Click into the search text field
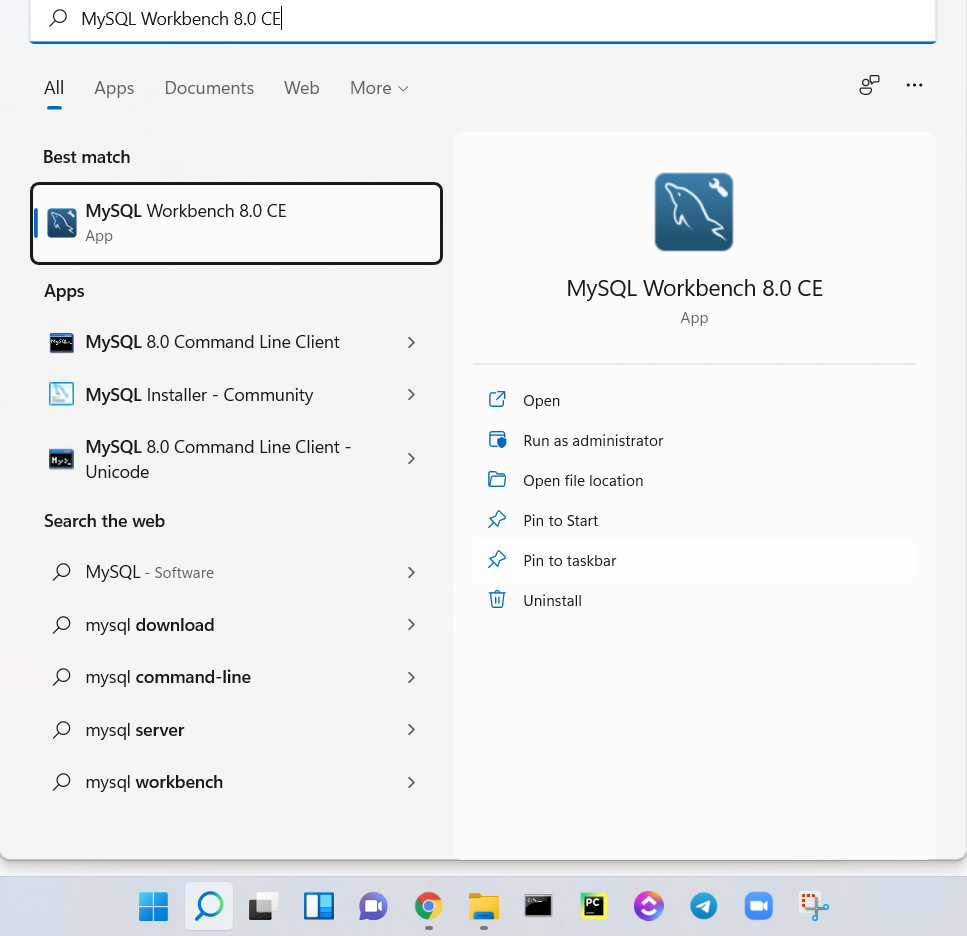 (483, 19)
